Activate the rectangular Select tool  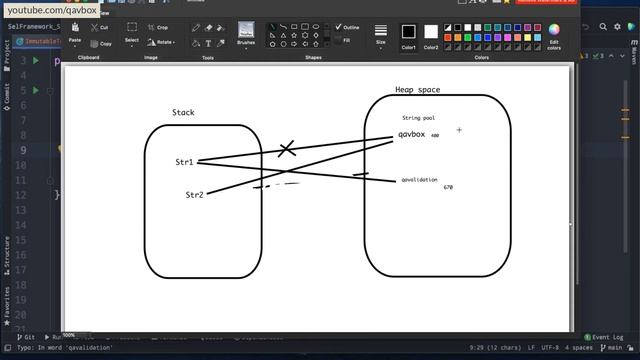[x=132, y=27]
